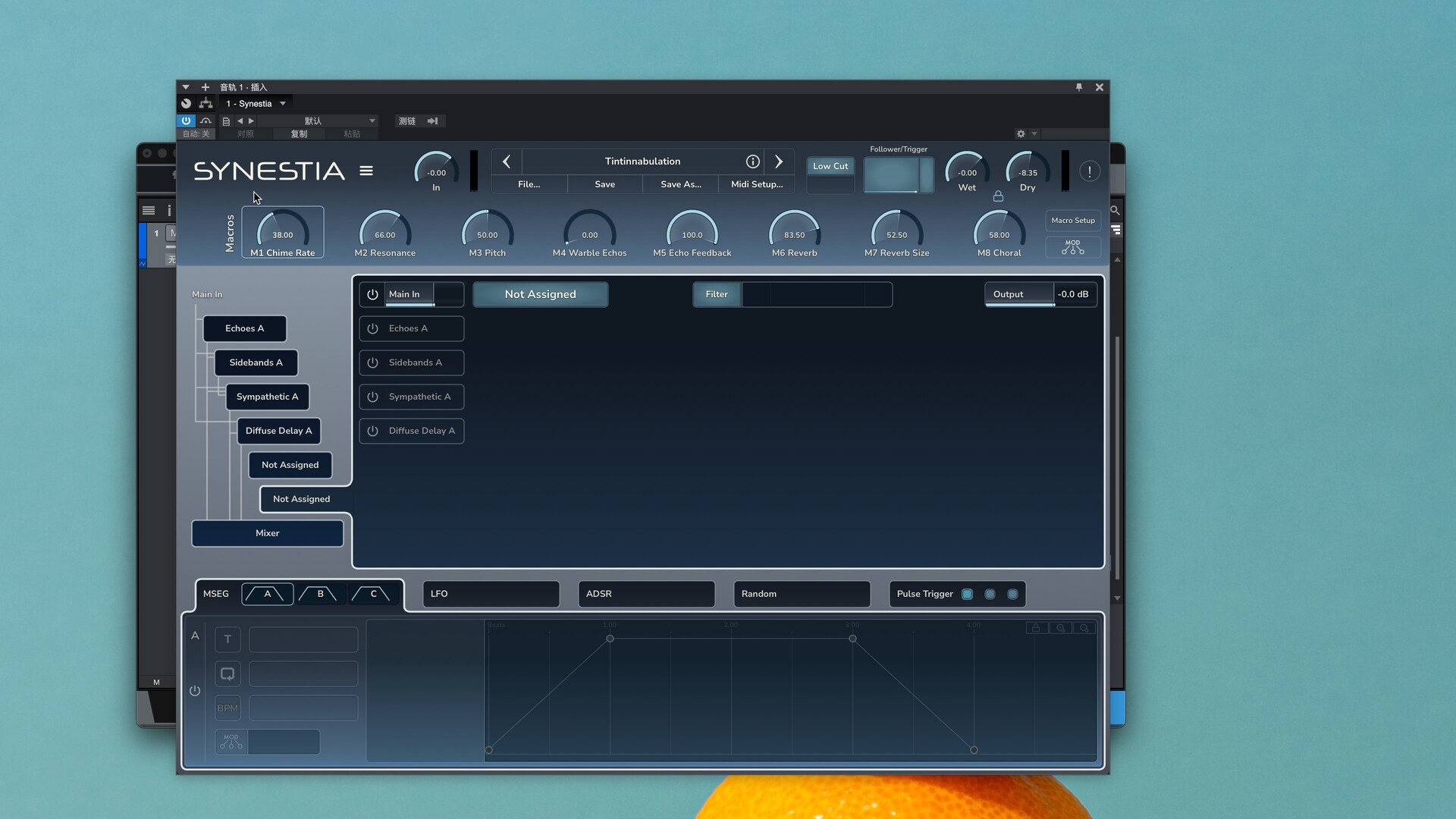Select MSEG tab A
The width and height of the screenshot is (1456, 819).
coord(268,594)
